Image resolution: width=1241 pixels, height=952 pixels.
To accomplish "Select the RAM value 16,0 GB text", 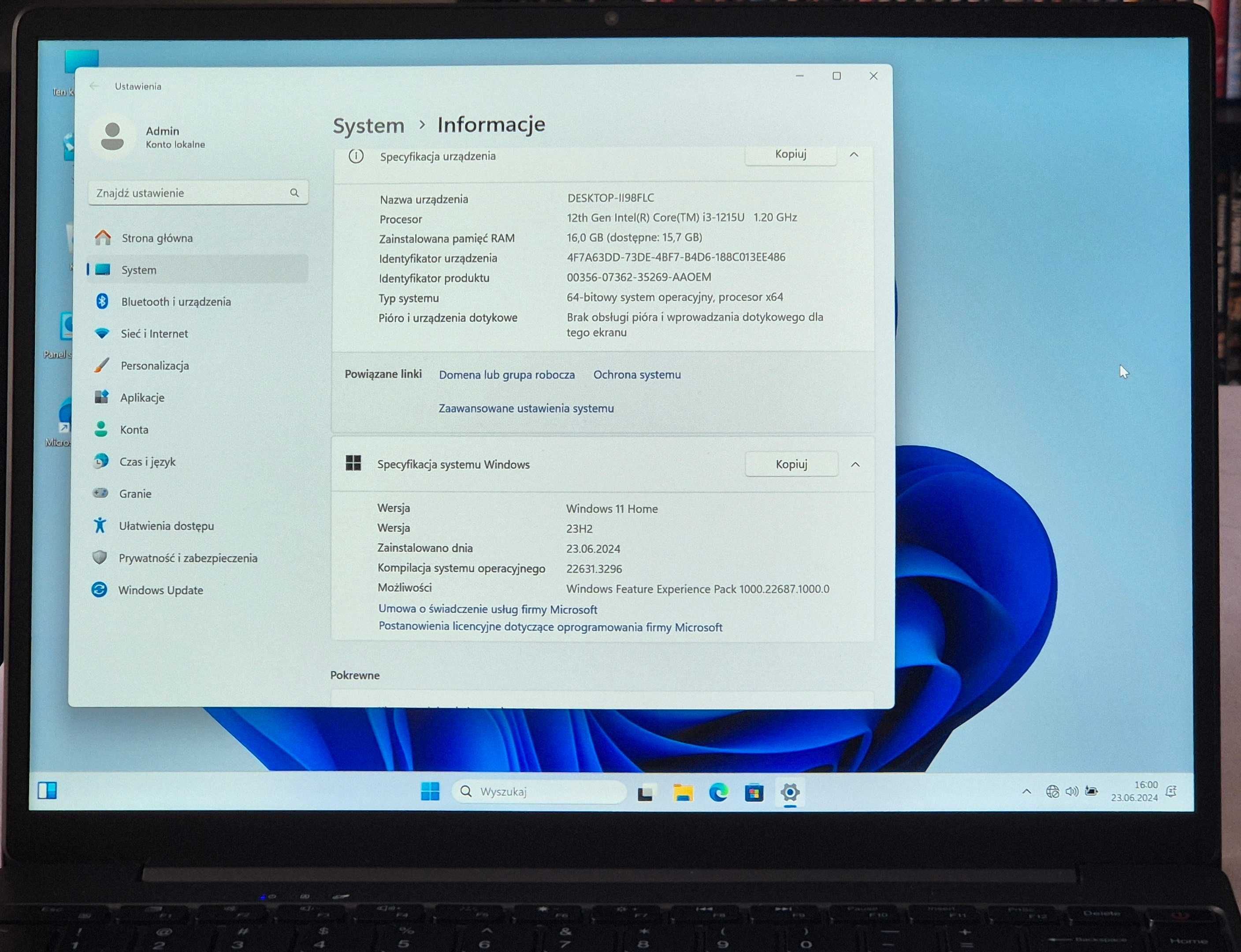I will (x=634, y=237).
